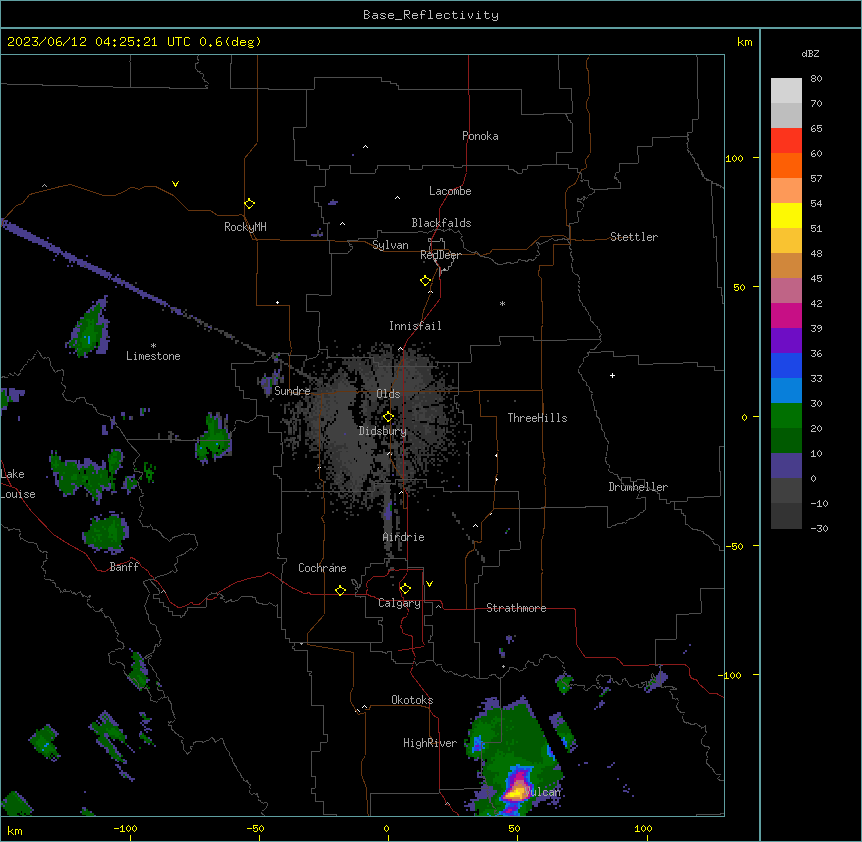Click the yellow diamond marker south of RedDeer
862x842 pixels.
[425, 280]
